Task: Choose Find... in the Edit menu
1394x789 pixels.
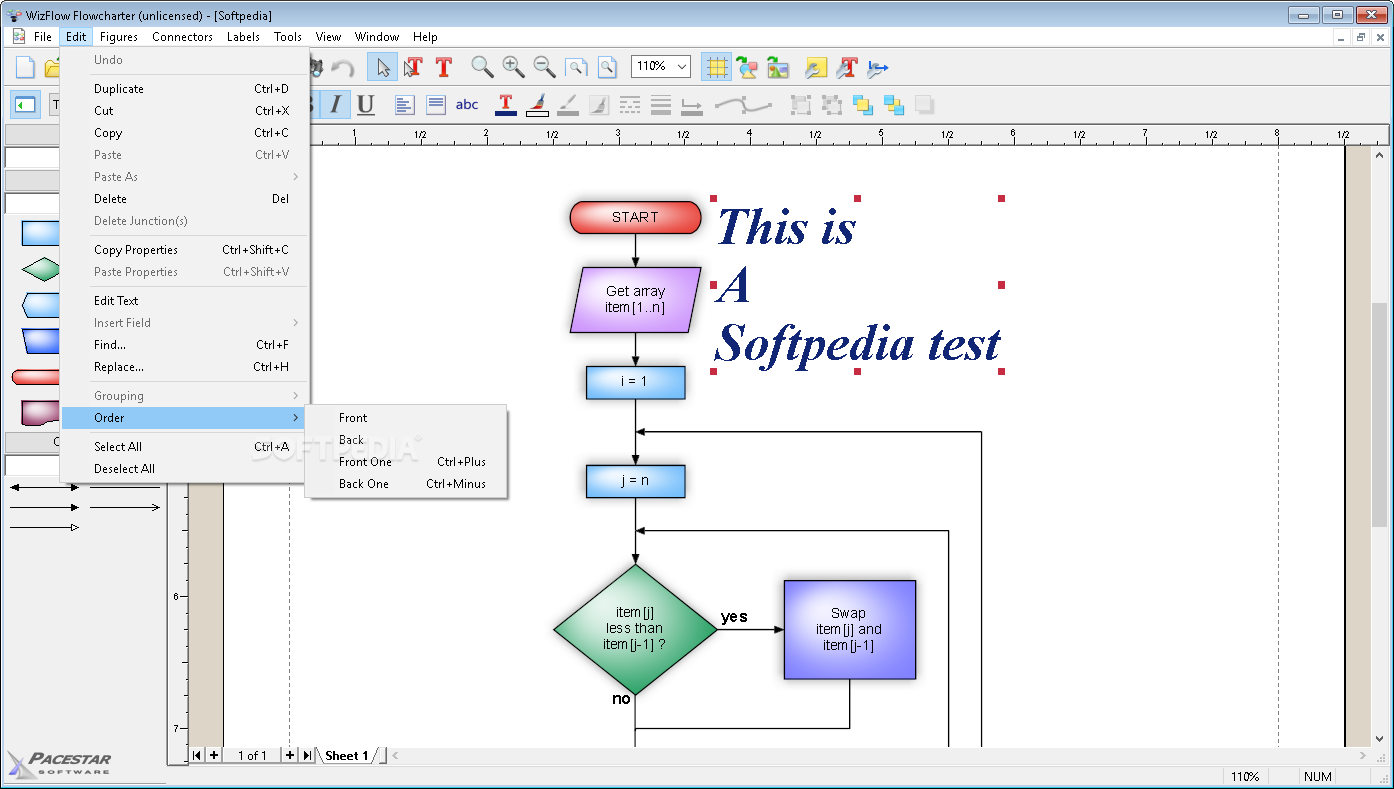Action: click(185, 345)
